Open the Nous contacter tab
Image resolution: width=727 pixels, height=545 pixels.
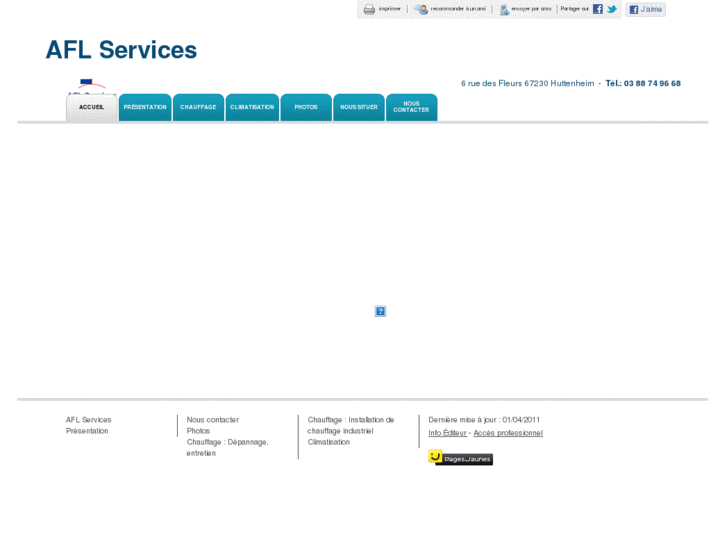pos(412,107)
